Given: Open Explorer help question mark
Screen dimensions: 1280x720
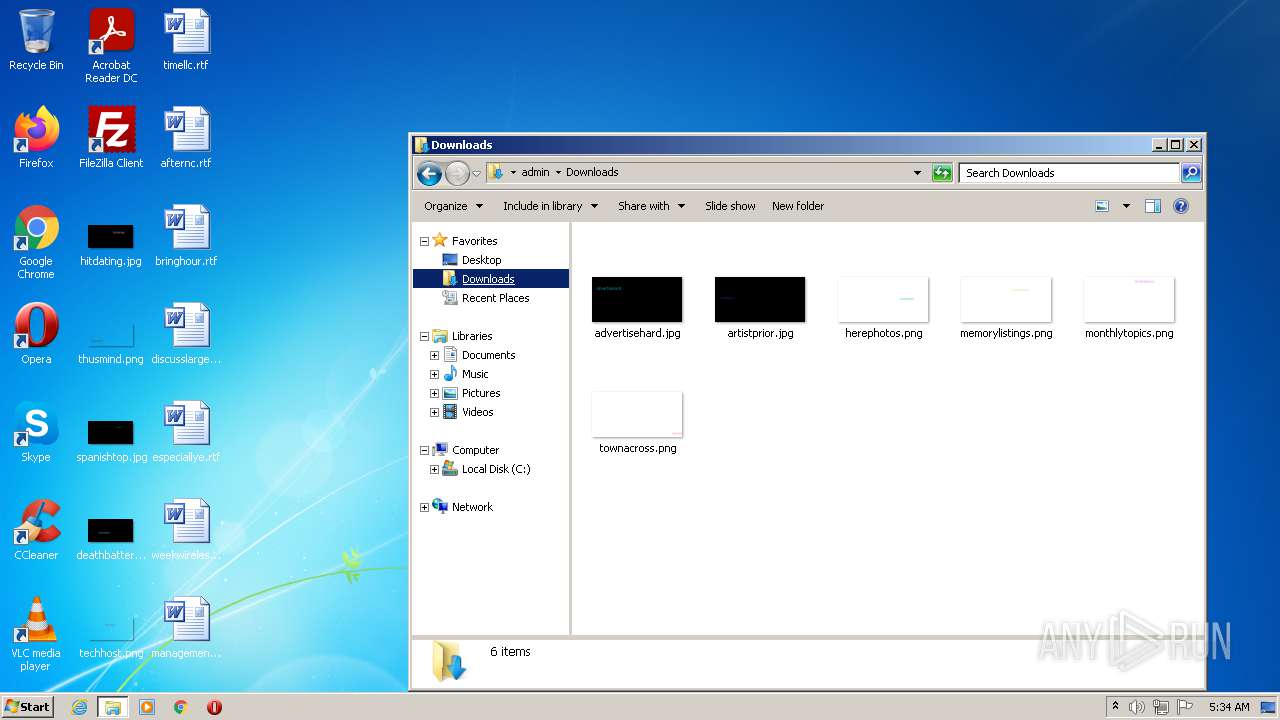Looking at the screenshot, I should point(1181,206).
